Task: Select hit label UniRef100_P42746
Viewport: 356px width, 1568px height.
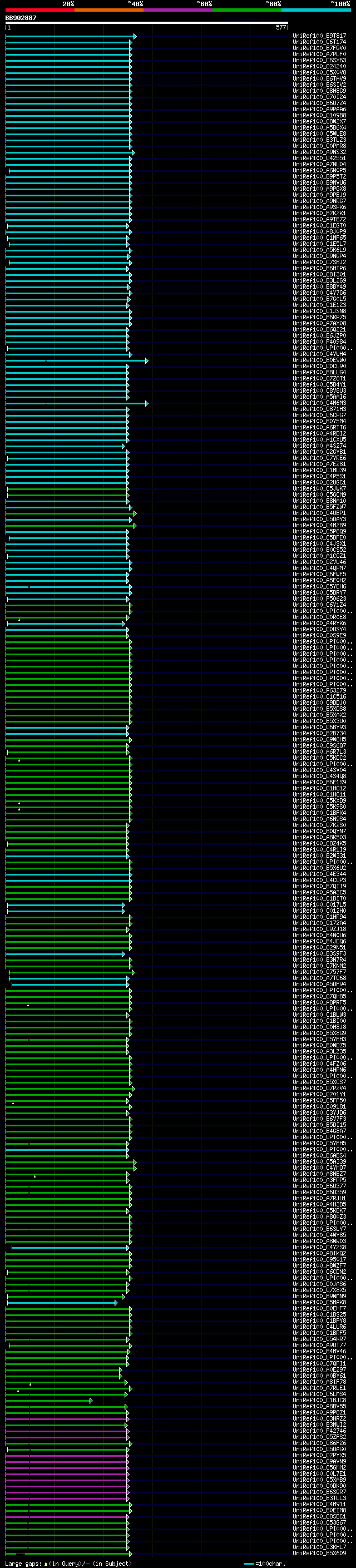Action: 319,1431
